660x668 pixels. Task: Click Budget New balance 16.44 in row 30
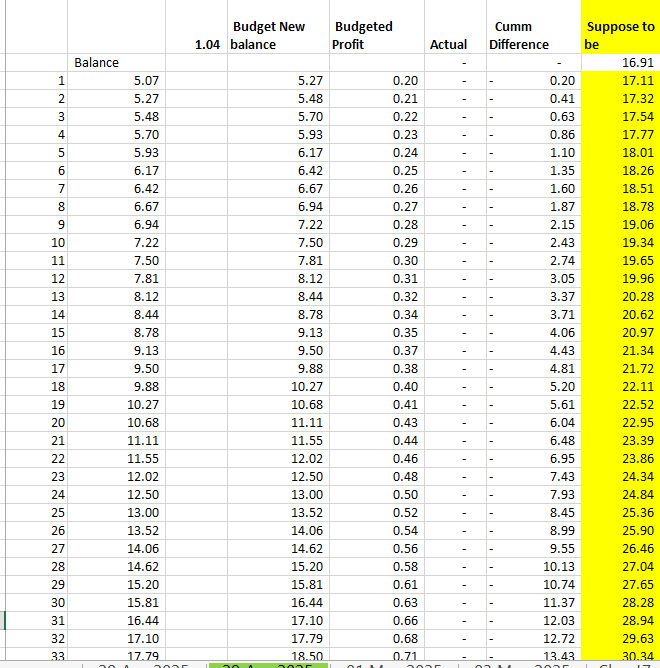tap(278, 603)
